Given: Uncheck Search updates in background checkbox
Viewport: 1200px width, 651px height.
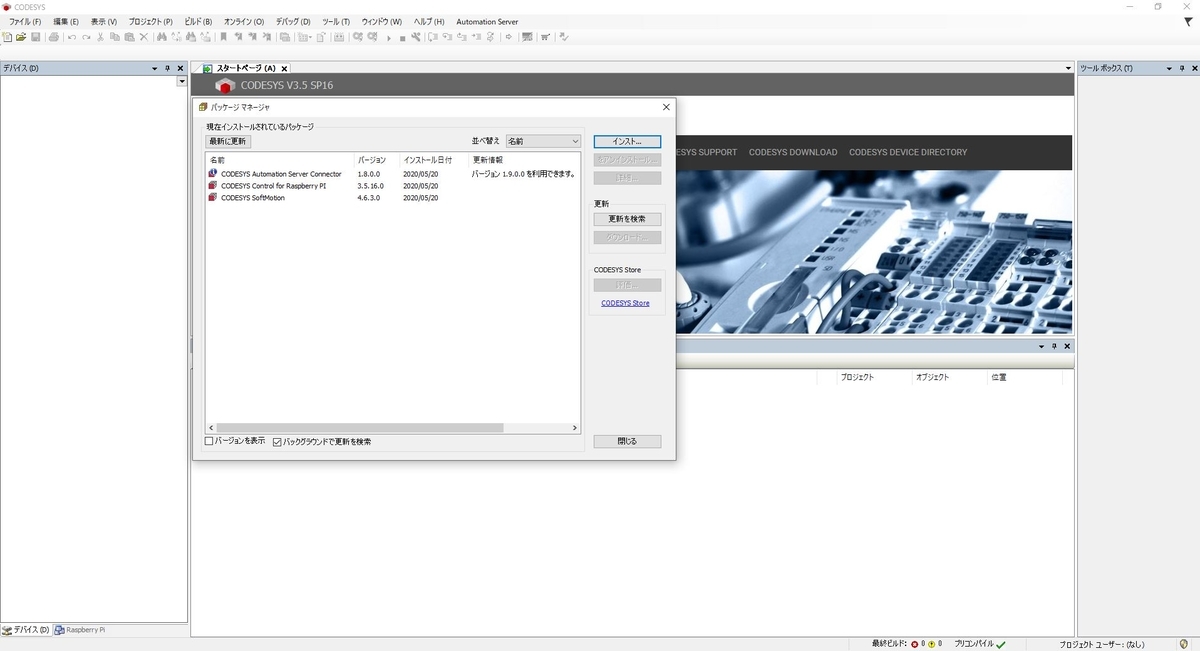Looking at the screenshot, I should click(x=278, y=441).
